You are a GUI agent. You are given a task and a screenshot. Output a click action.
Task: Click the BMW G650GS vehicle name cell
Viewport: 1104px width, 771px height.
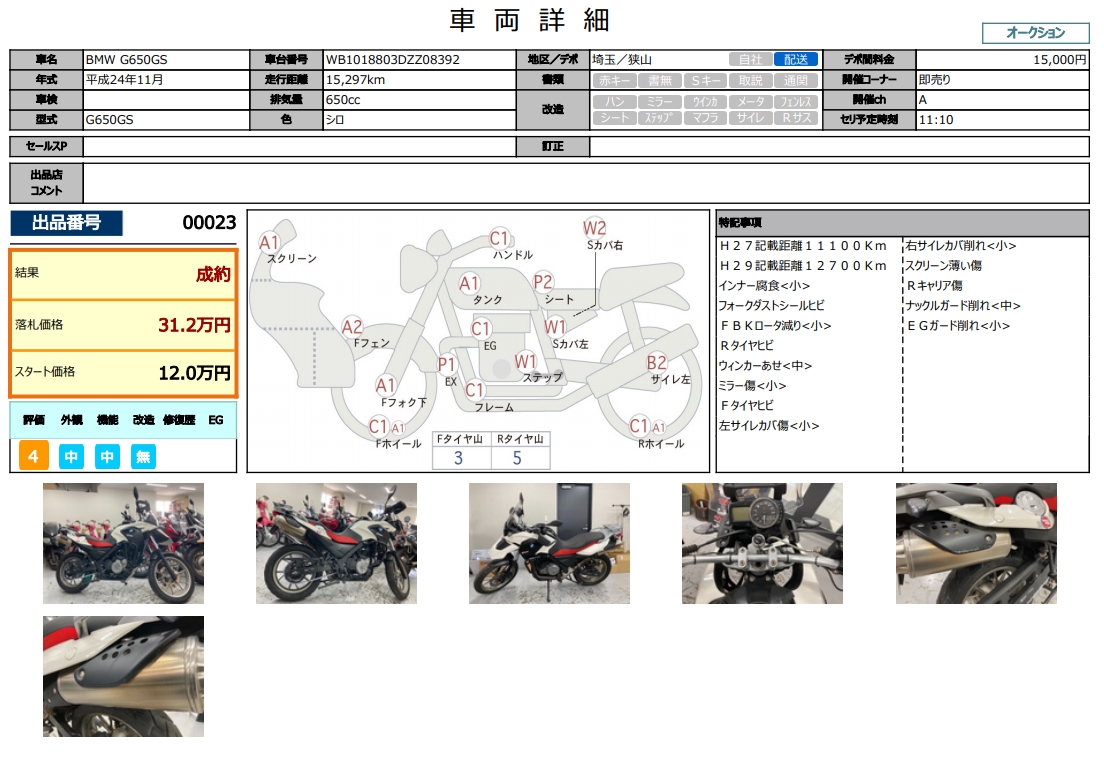(x=166, y=60)
